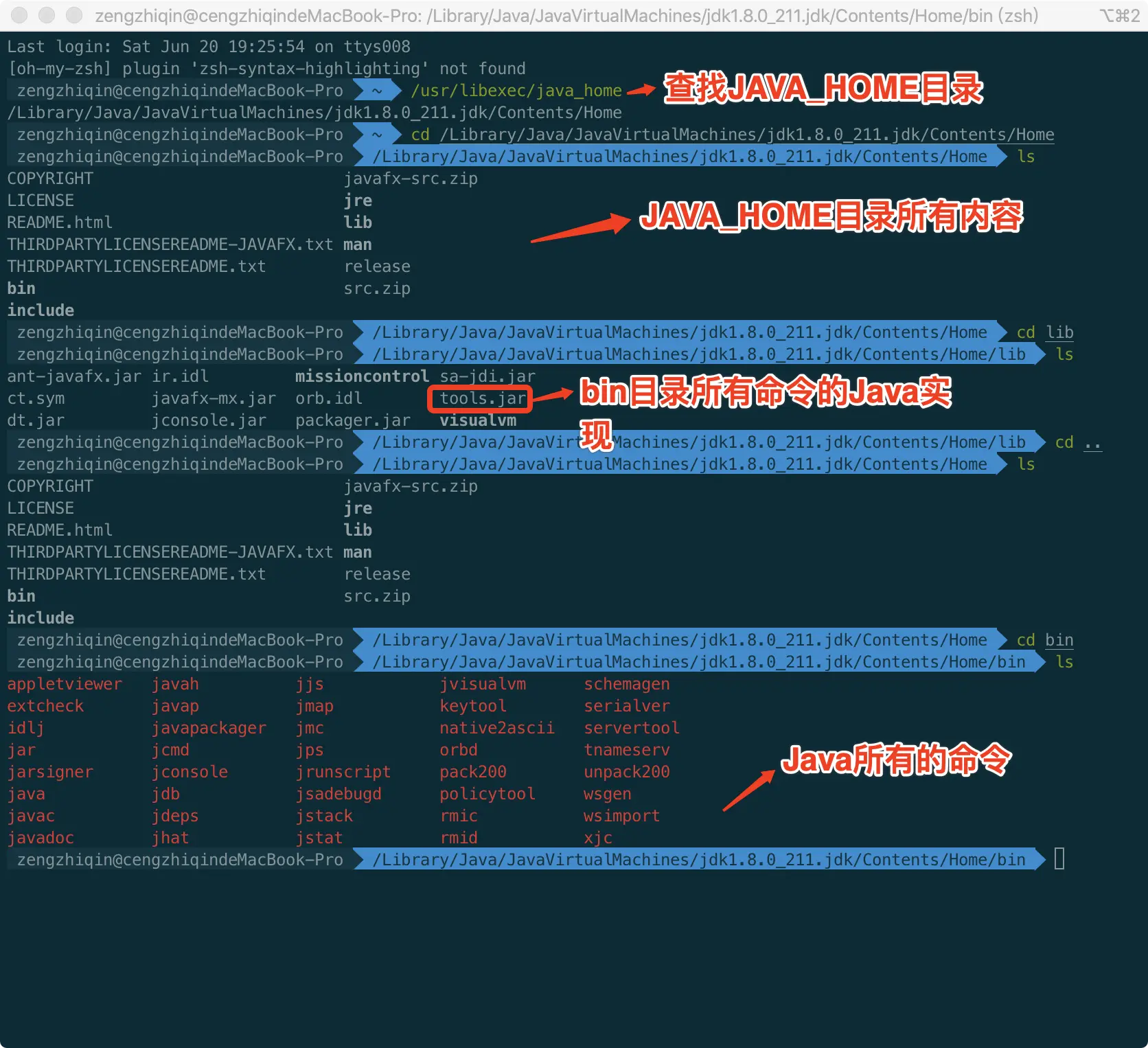Click the red close window button

(x=21, y=15)
